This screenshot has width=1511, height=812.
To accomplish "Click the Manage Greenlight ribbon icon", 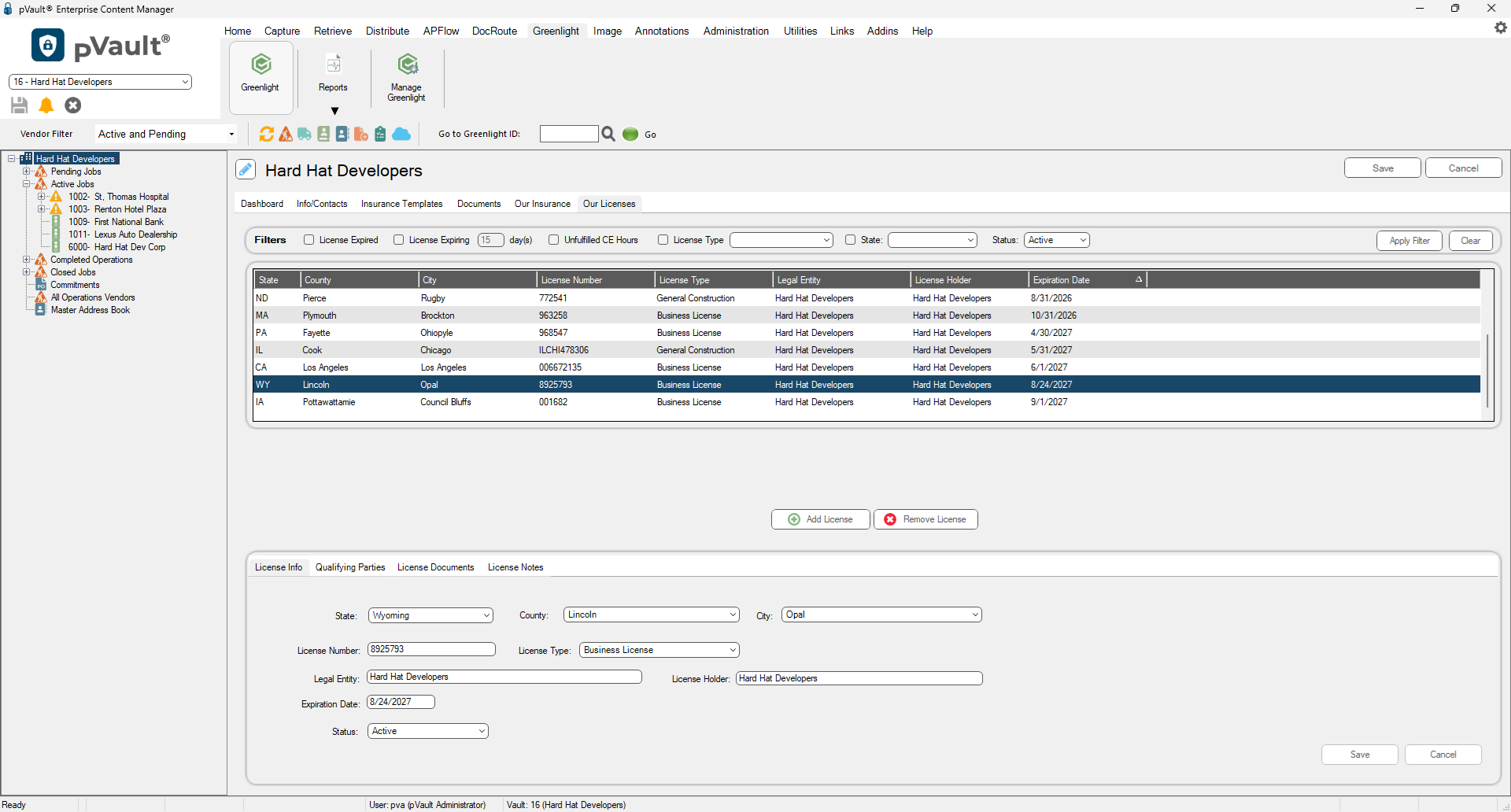I will click(x=407, y=64).
